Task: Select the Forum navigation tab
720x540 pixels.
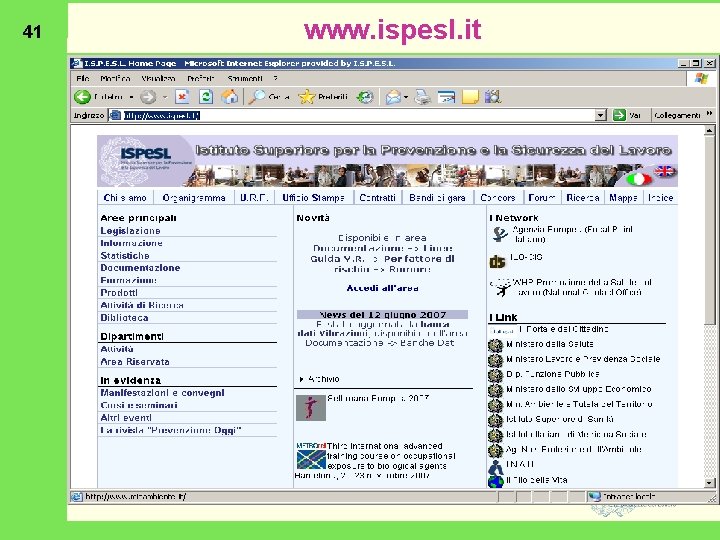Action: coord(541,198)
